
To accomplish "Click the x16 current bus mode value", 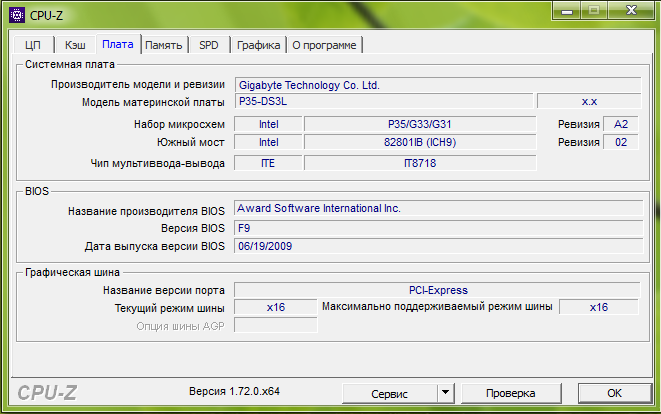I will 276,307.
